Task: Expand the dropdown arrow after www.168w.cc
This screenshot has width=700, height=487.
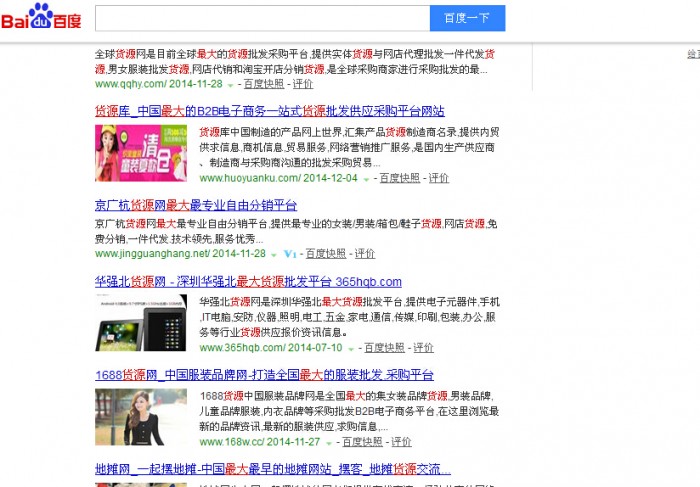Action: 329,443
